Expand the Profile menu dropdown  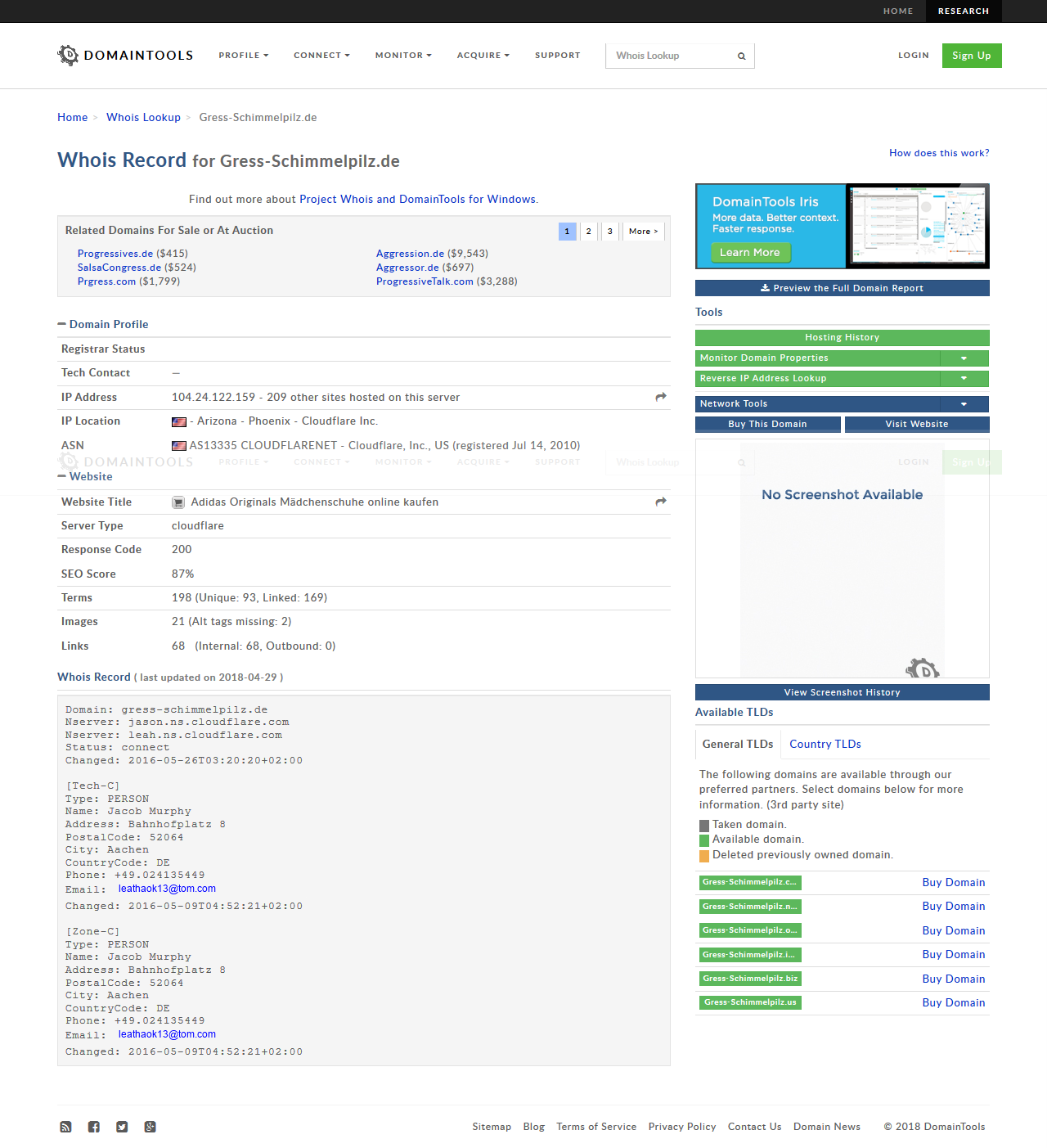pyautogui.click(x=243, y=56)
